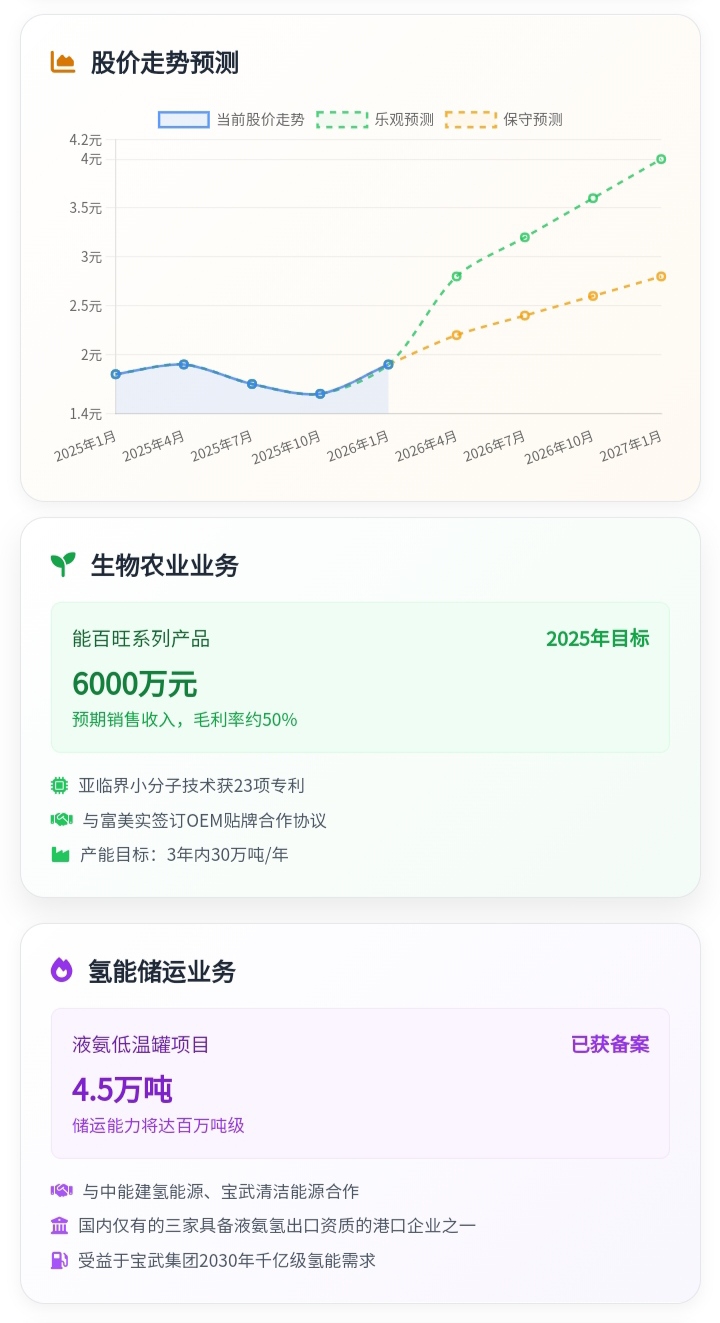Click the 生物农业业务 heading

[x=165, y=565]
